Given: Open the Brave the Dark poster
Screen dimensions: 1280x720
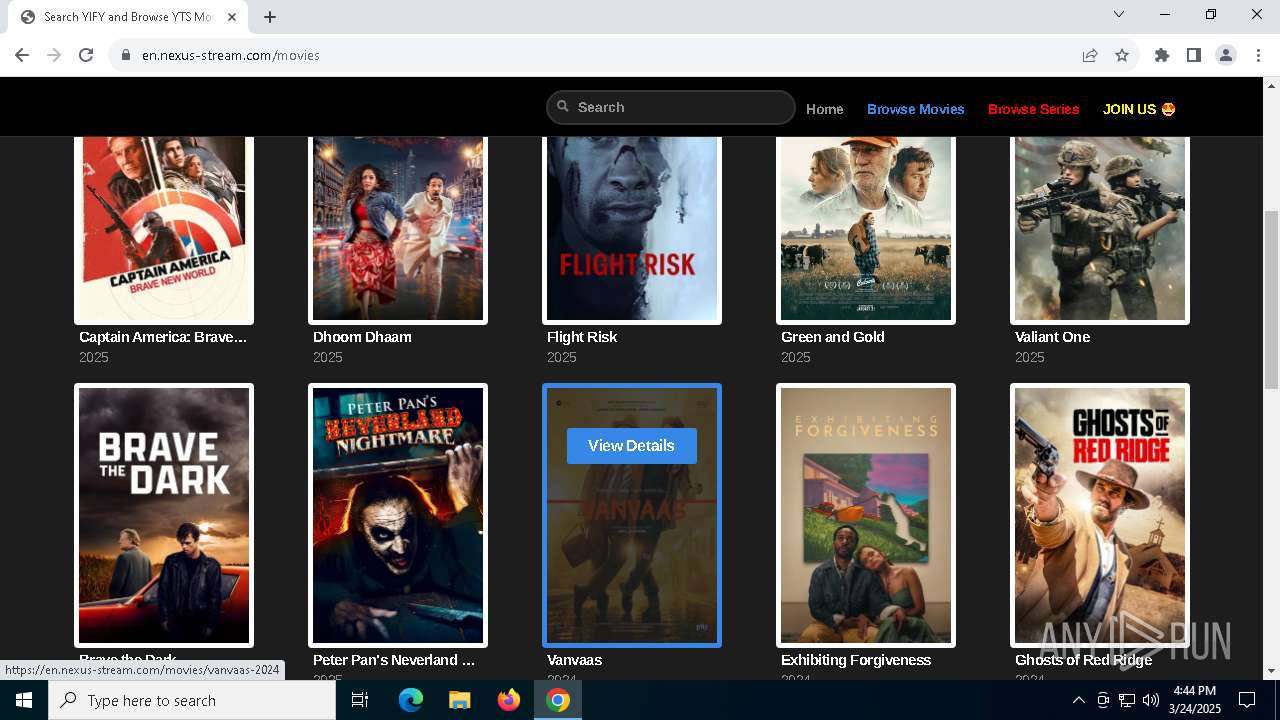Looking at the screenshot, I should (x=164, y=515).
